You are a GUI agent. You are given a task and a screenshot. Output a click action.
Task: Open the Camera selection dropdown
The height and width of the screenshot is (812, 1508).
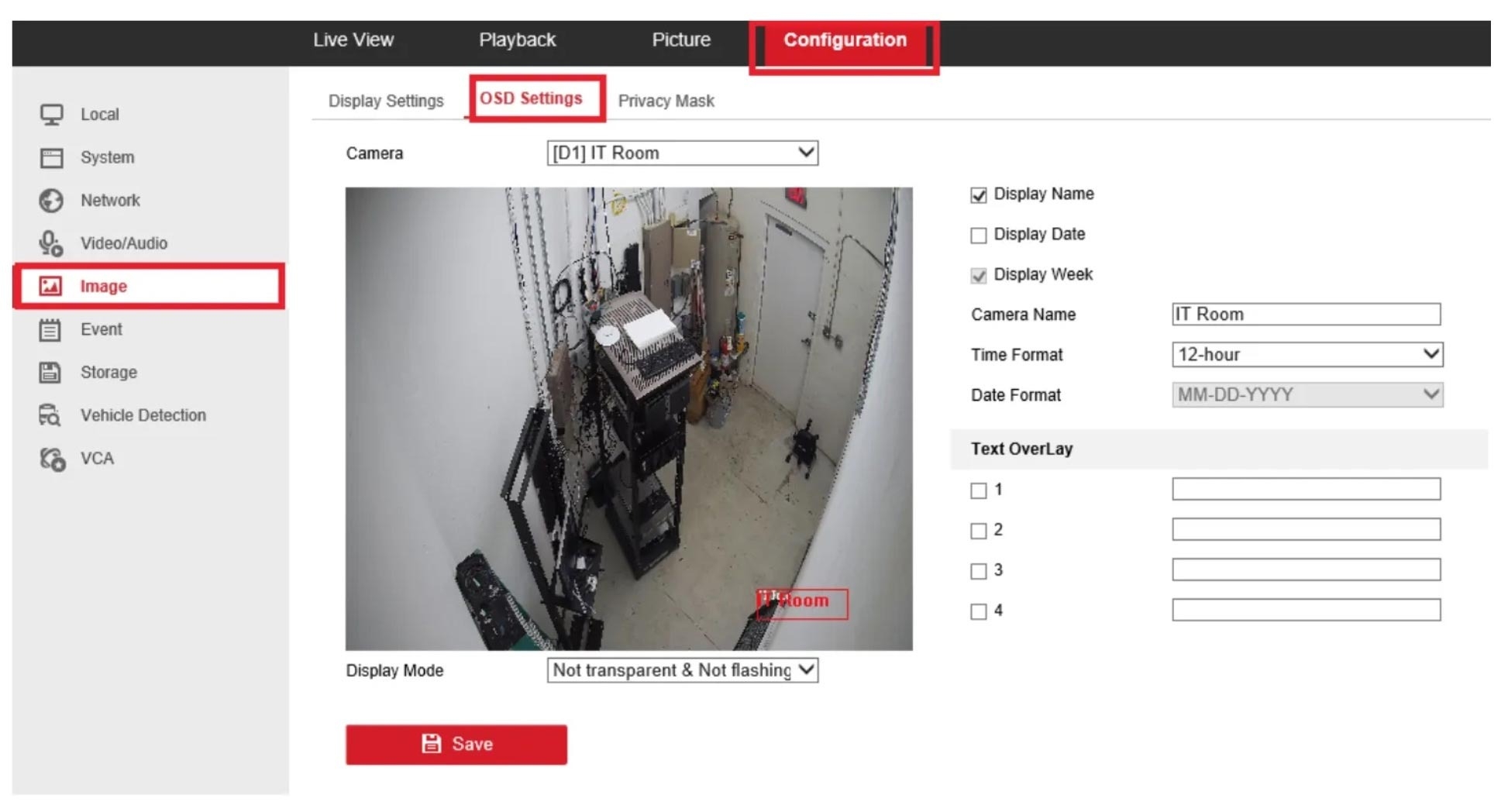[x=682, y=153]
